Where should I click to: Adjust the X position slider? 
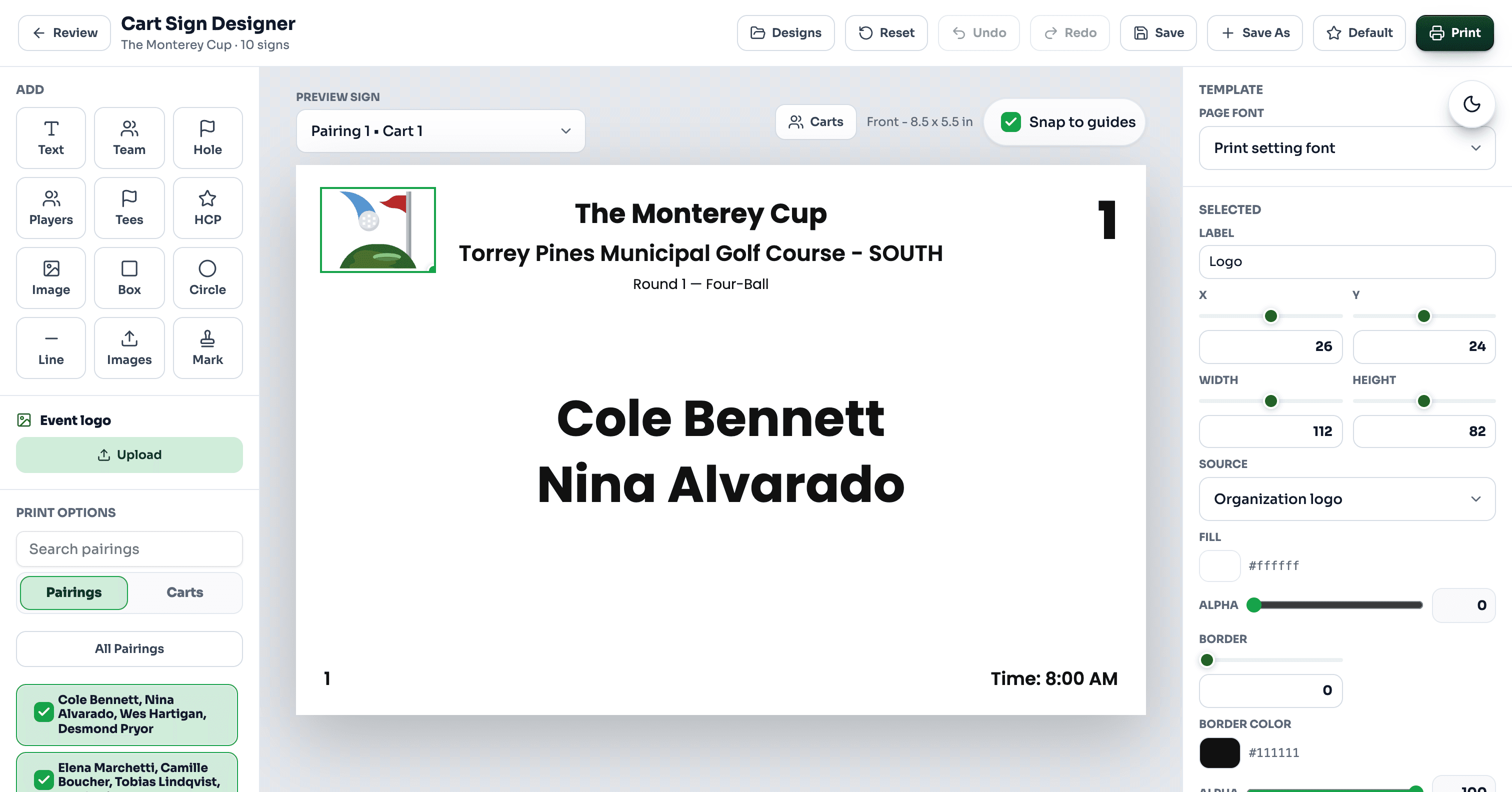tap(1270, 316)
